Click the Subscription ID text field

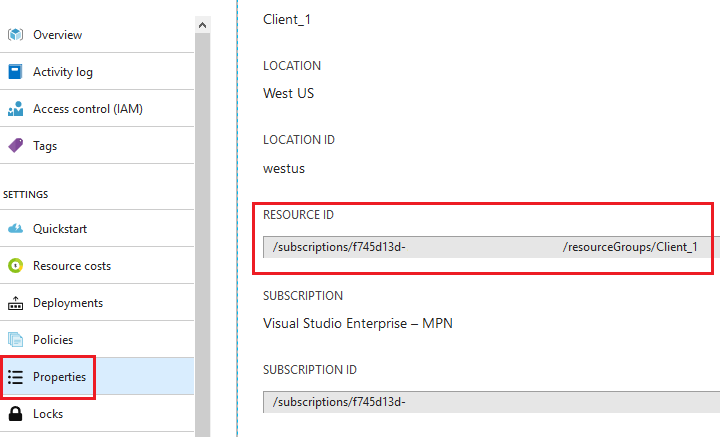[491, 402]
